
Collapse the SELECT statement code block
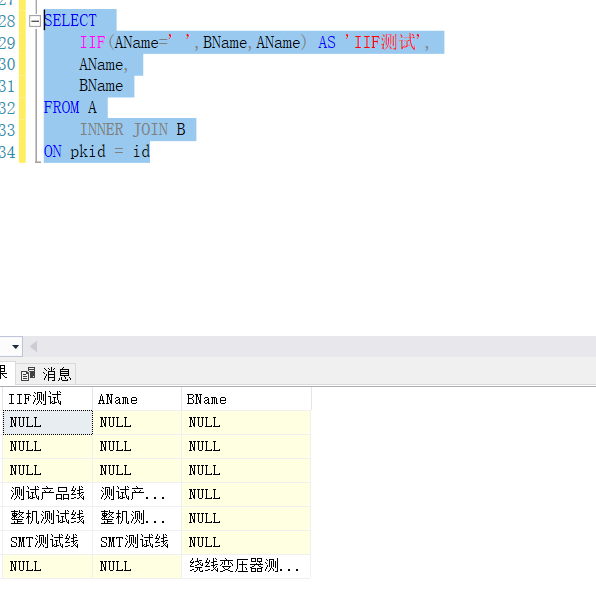click(35, 21)
